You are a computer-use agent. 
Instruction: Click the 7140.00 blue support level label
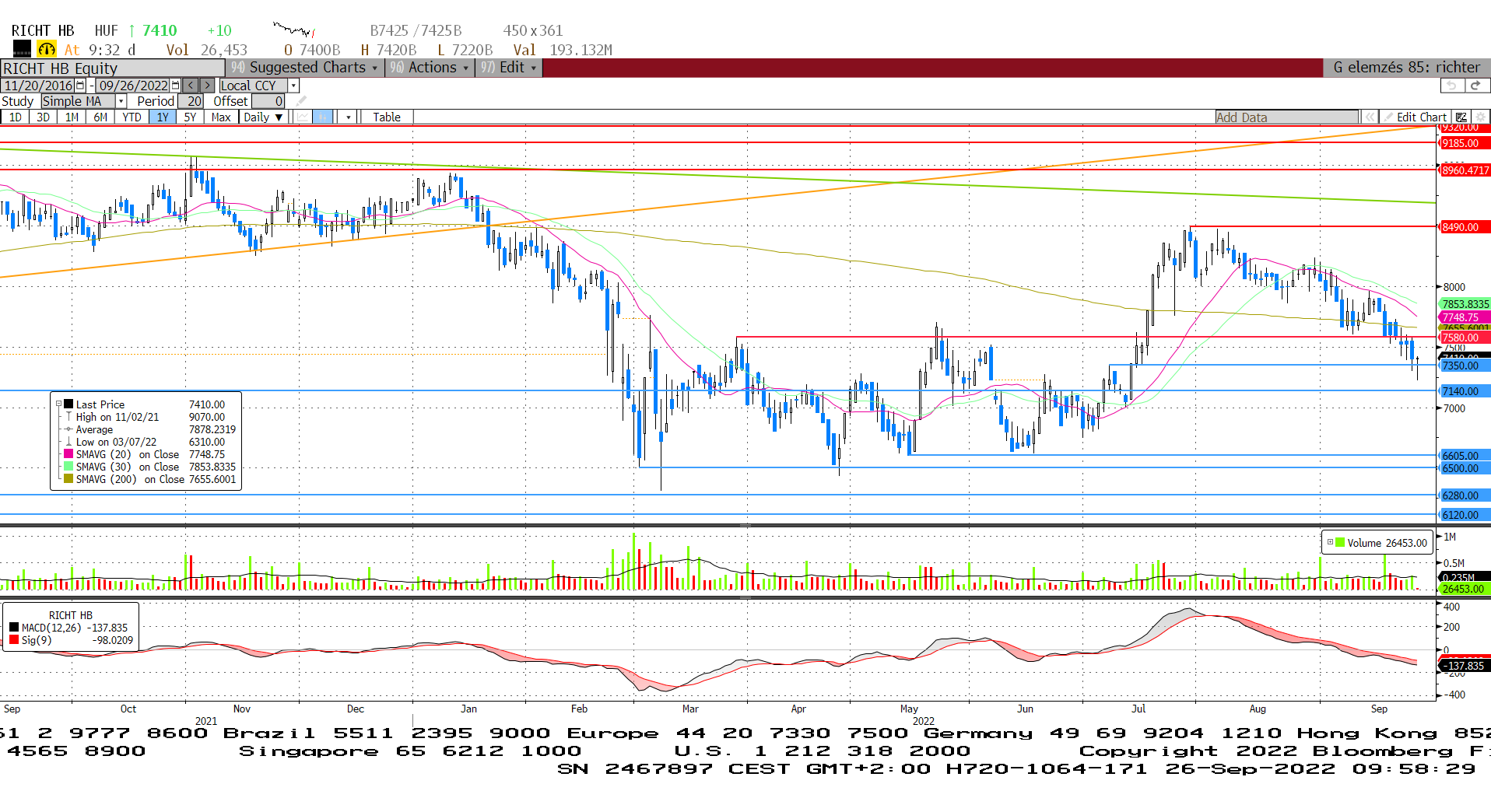(1465, 391)
